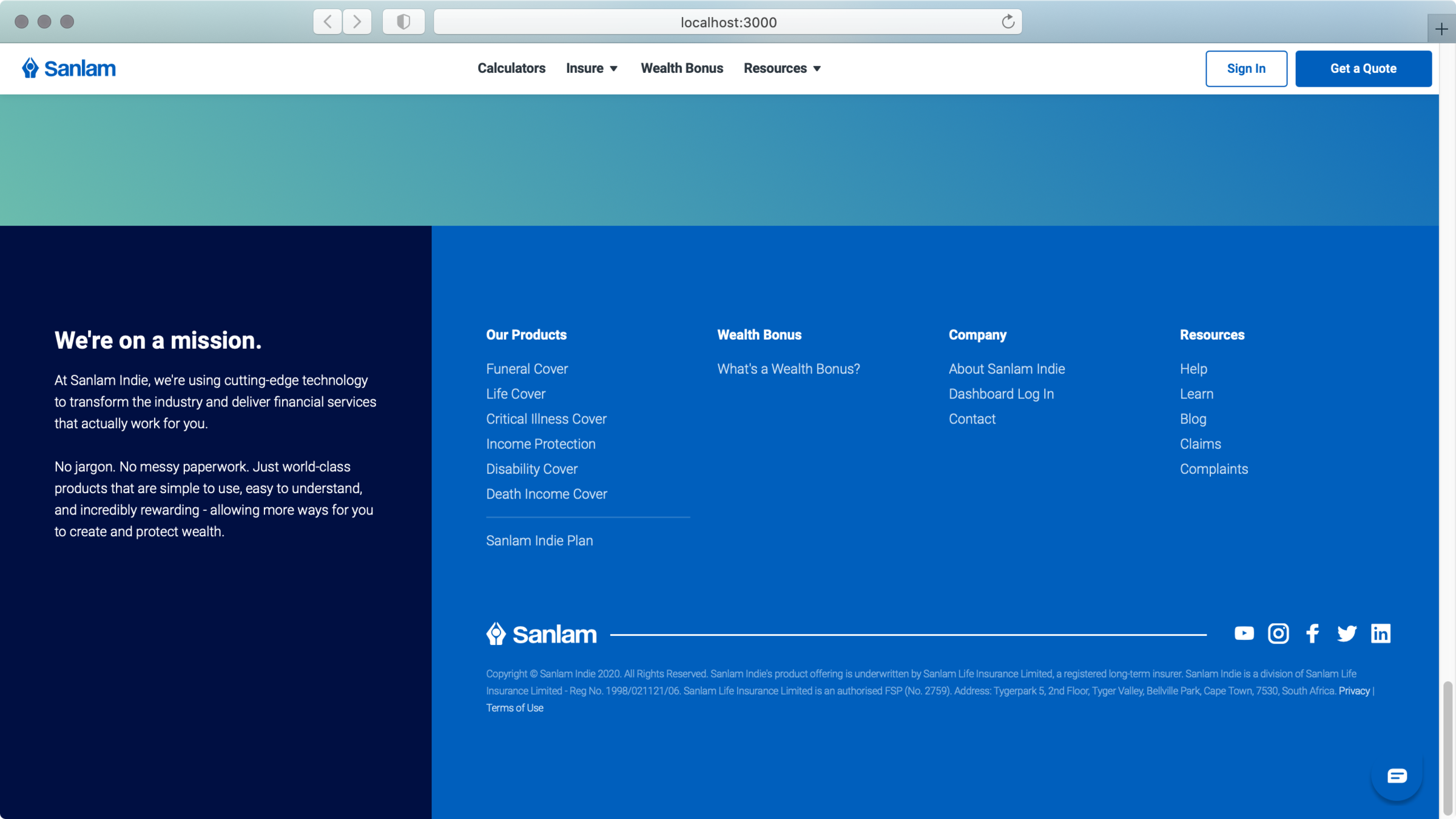This screenshot has width=1456, height=819.
Task: Follow the Terms of Use link
Action: (x=514, y=708)
